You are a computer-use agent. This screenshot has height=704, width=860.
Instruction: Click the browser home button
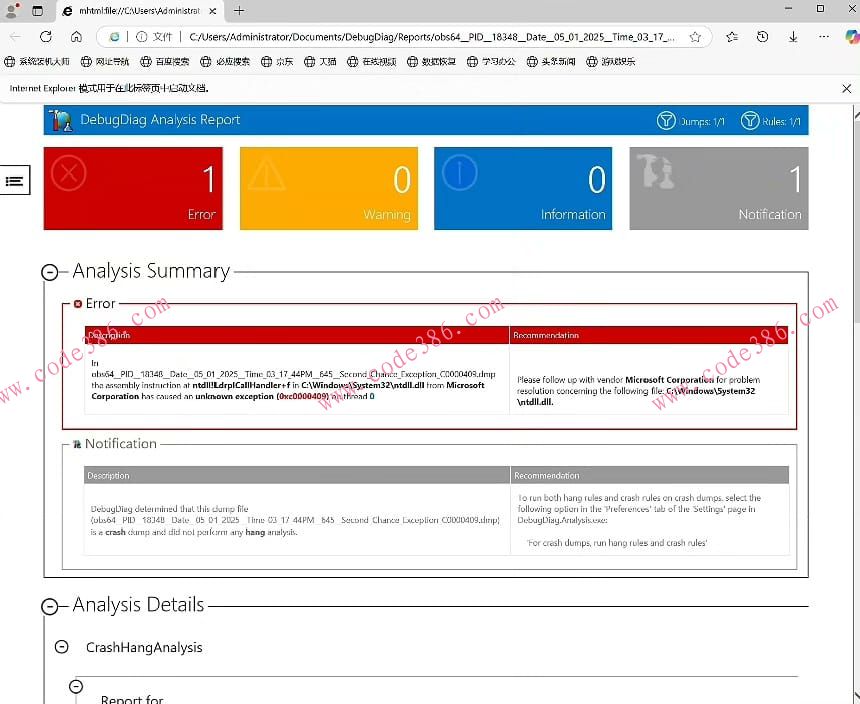(76, 37)
